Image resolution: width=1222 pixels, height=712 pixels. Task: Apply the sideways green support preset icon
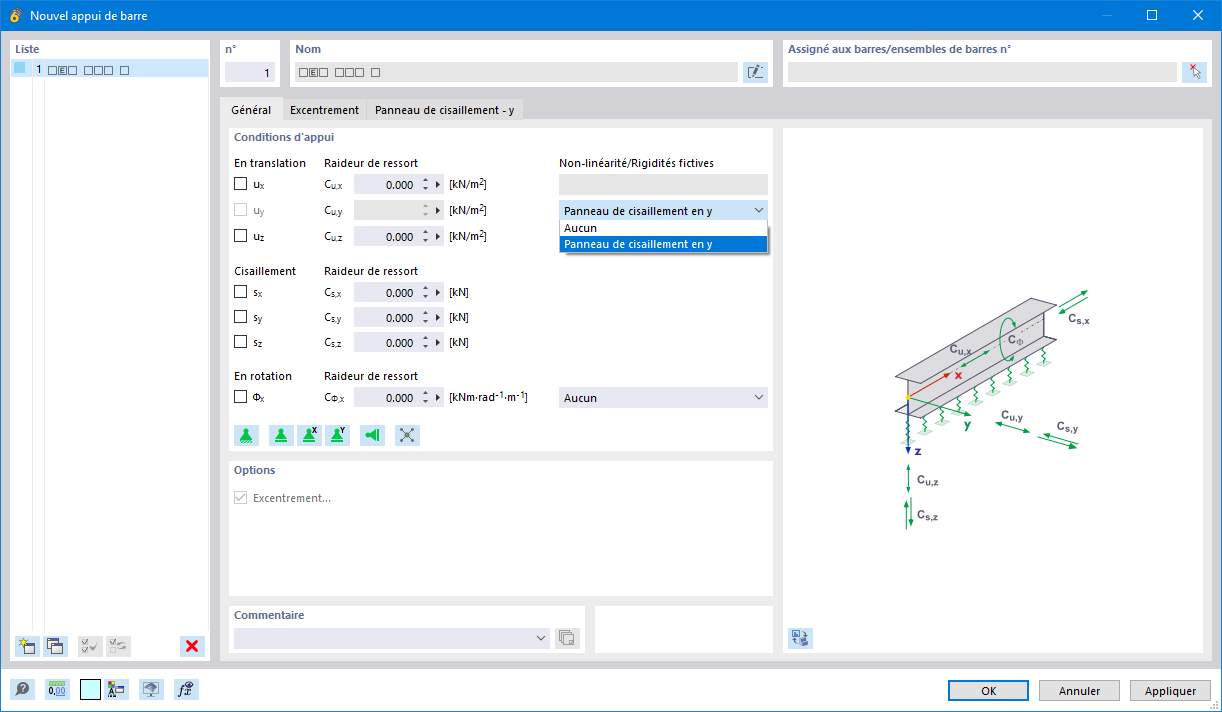point(373,435)
